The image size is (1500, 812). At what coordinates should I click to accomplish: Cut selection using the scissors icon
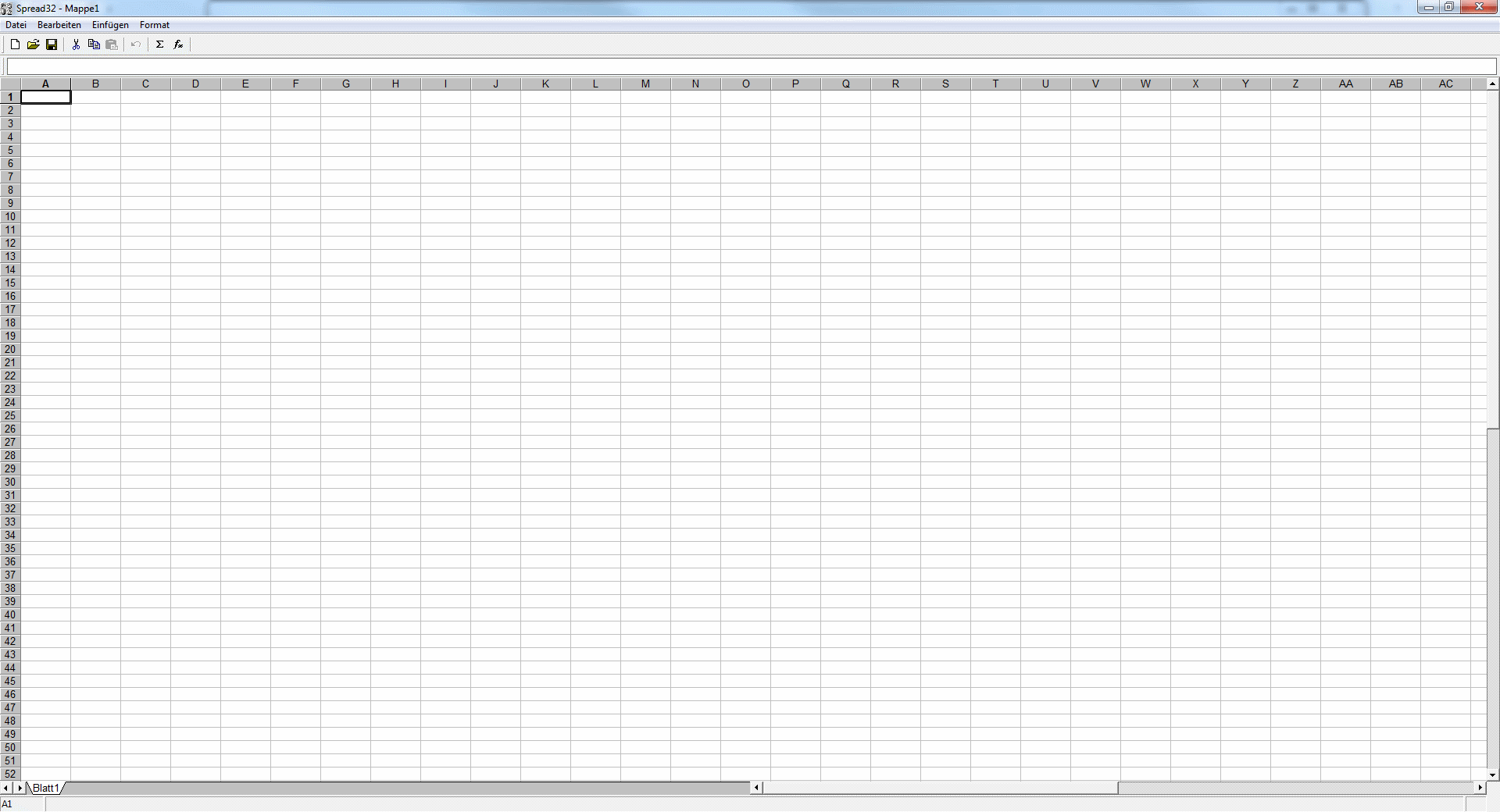(x=76, y=45)
